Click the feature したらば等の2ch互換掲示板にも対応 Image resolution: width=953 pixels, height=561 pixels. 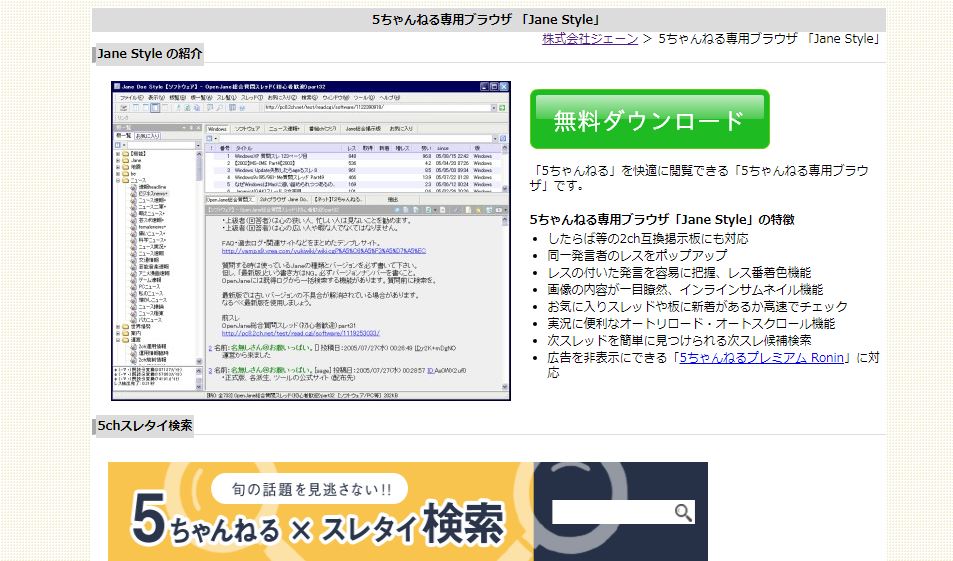pyautogui.click(x=648, y=238)
